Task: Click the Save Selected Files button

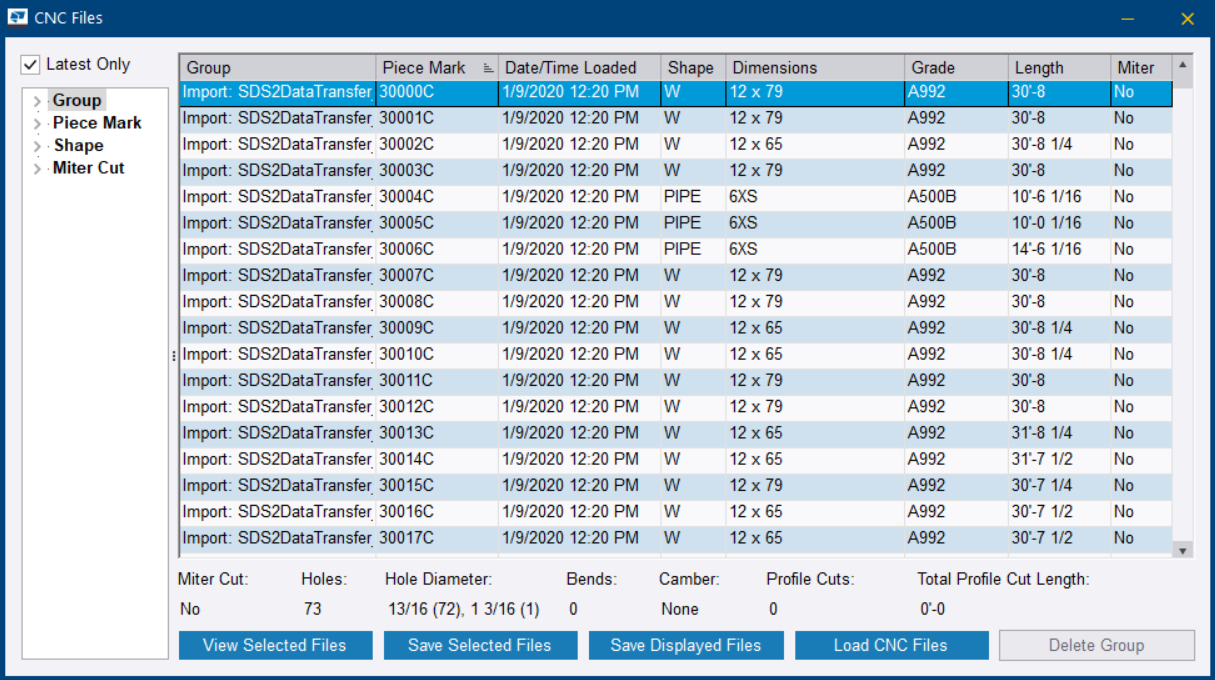Action: 480,644
